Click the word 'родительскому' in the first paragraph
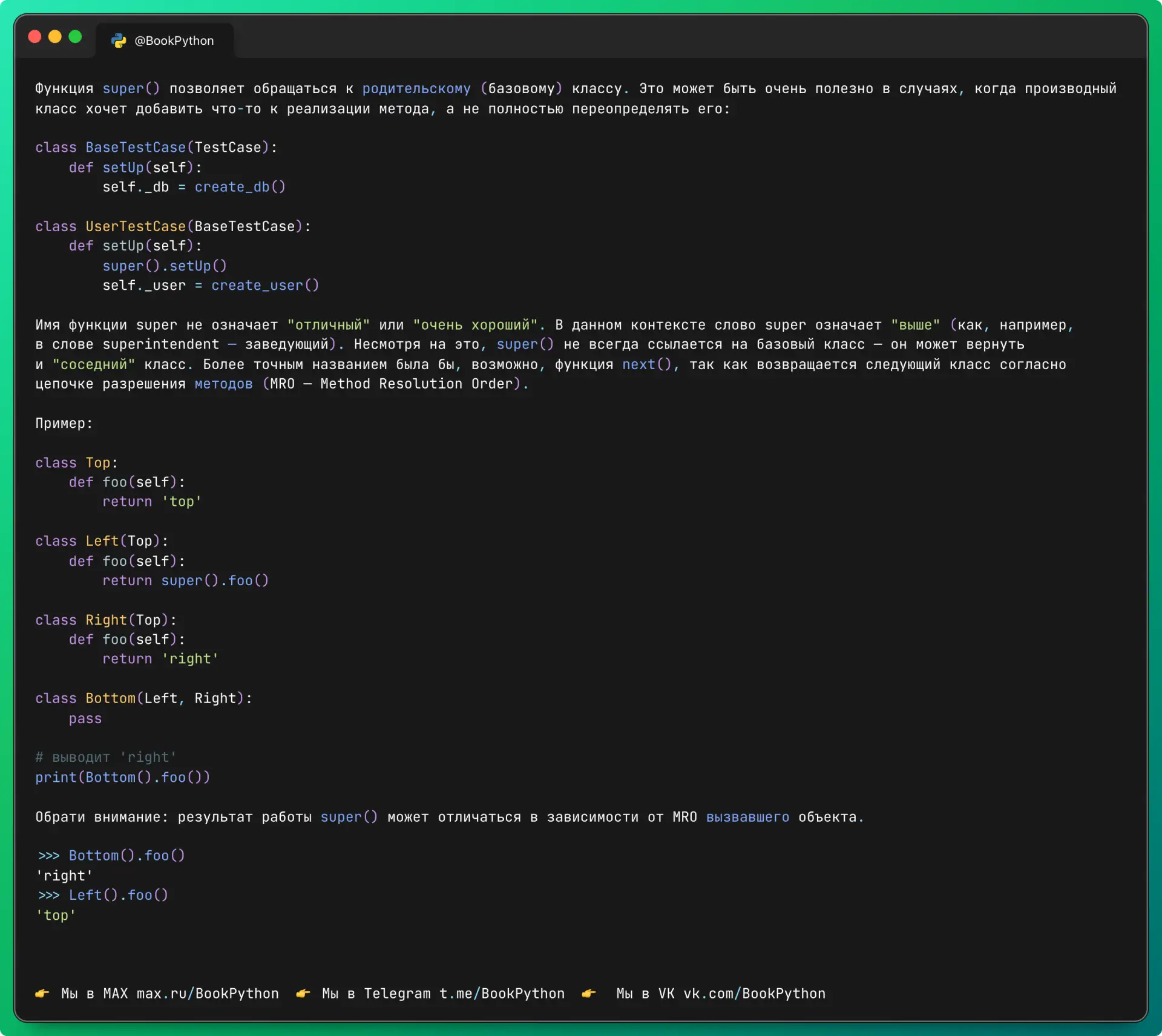The image size is (1162, 1036). click(x=416, y=89)
